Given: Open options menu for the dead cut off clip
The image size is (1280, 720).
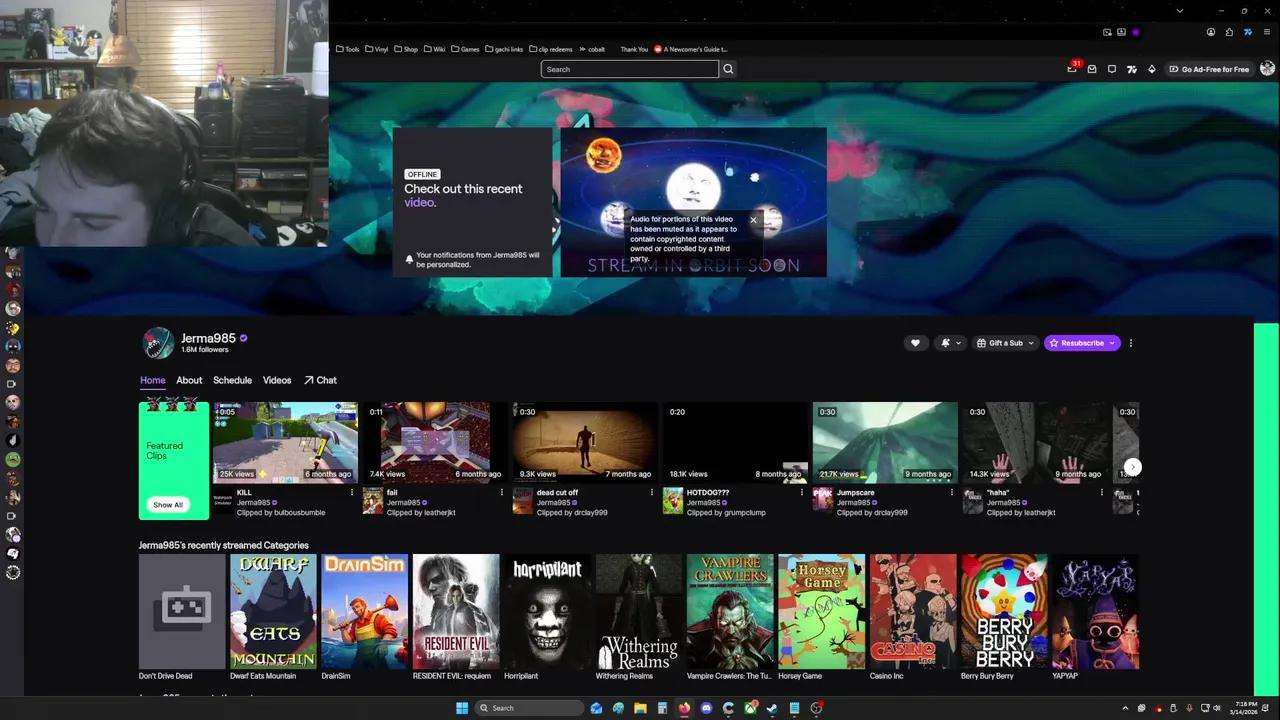Looking at the screenshot, I should pos(652,492).
